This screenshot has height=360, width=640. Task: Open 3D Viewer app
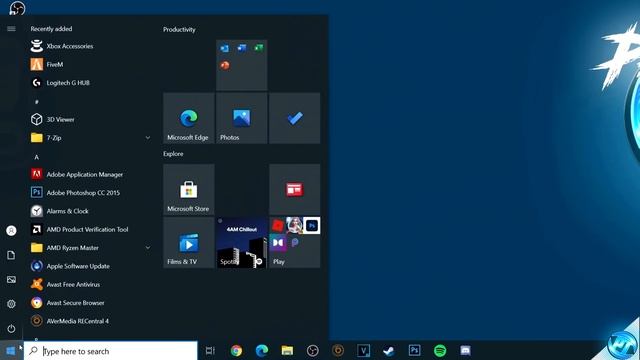click(x=90, y=120)
